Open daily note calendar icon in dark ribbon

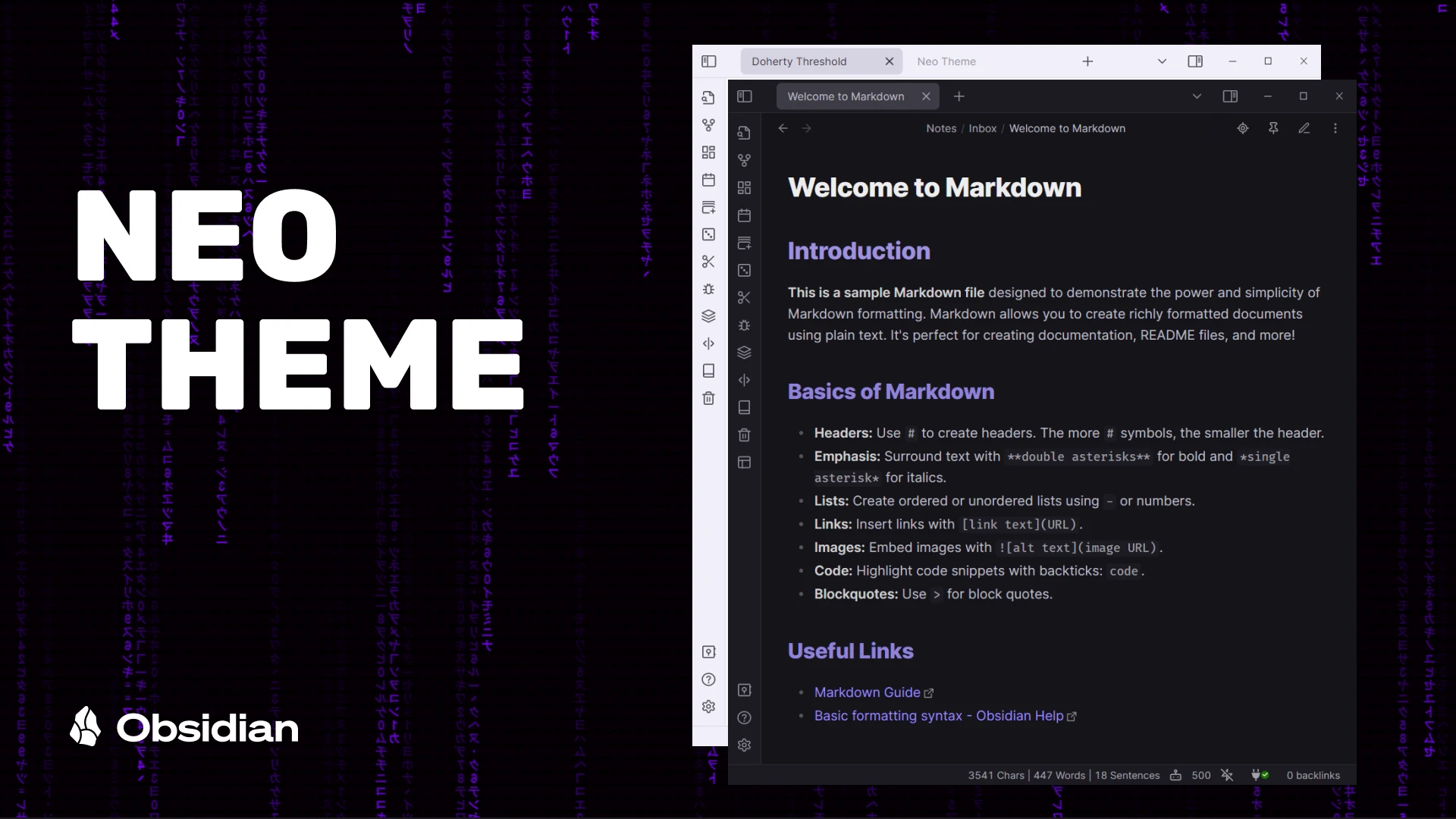pyautogui.click(x=744, y=215)
